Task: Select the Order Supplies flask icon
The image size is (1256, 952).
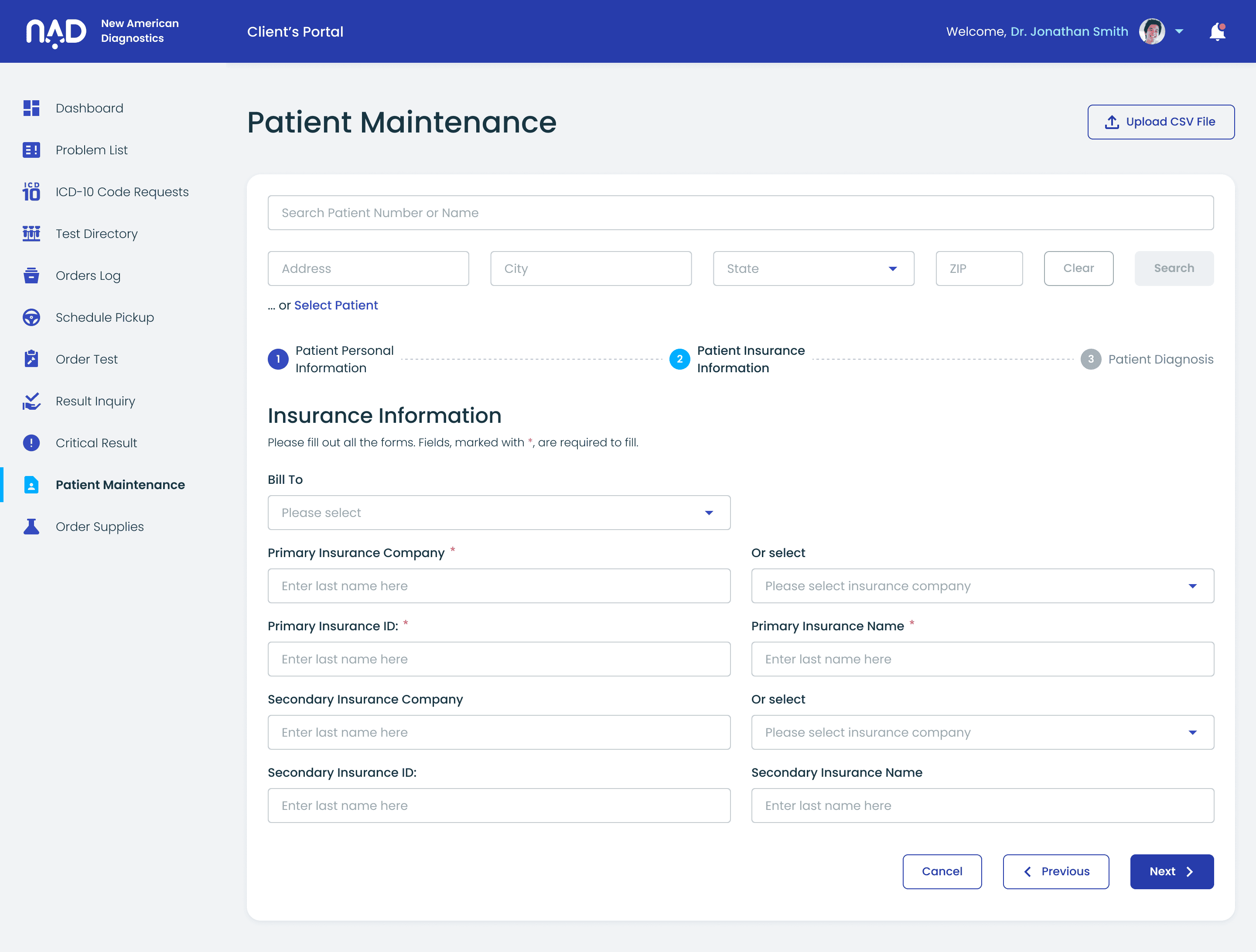Action: click(x=31, y=526)
